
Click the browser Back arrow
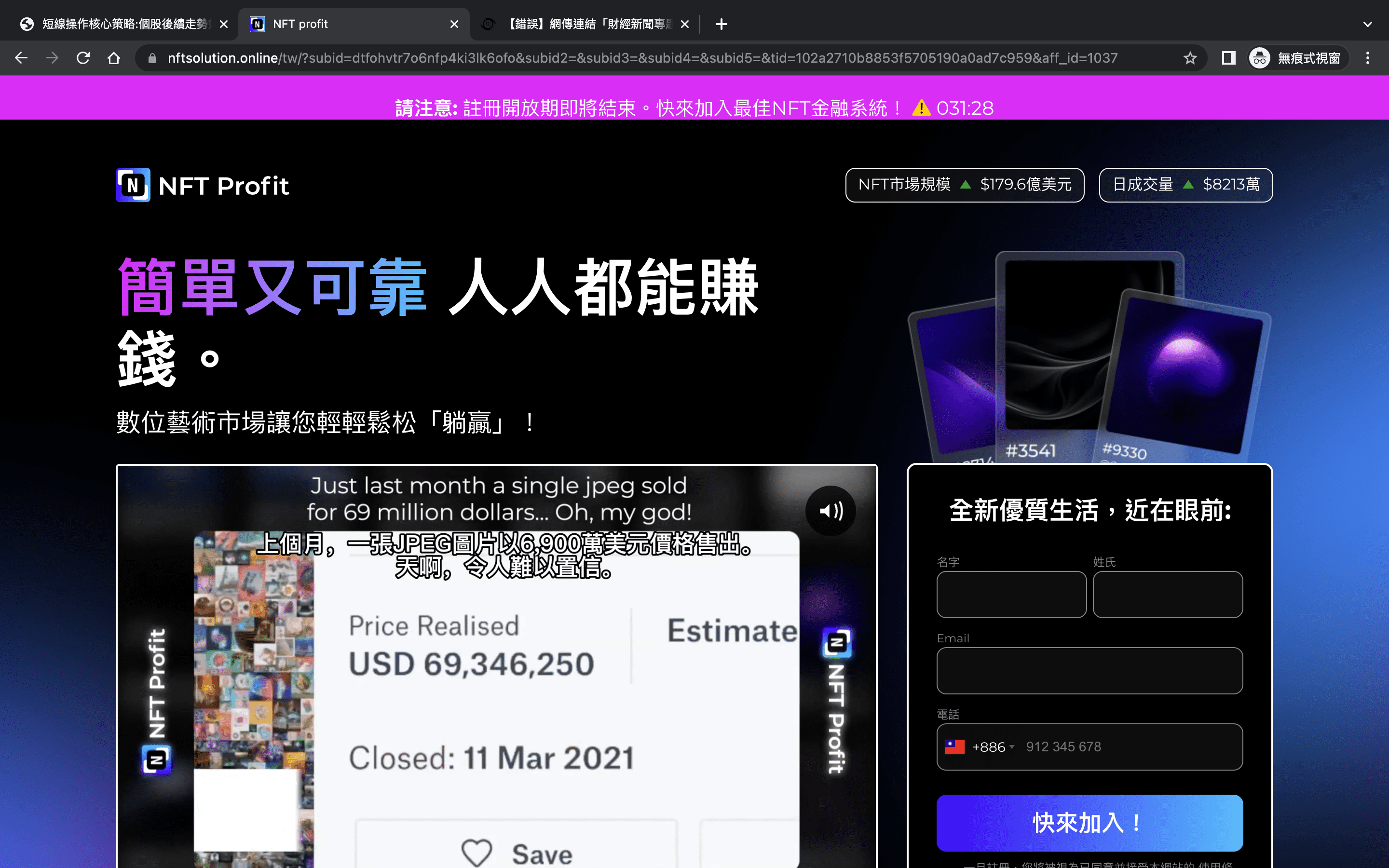pyautogui.click(x=21, y=58)
